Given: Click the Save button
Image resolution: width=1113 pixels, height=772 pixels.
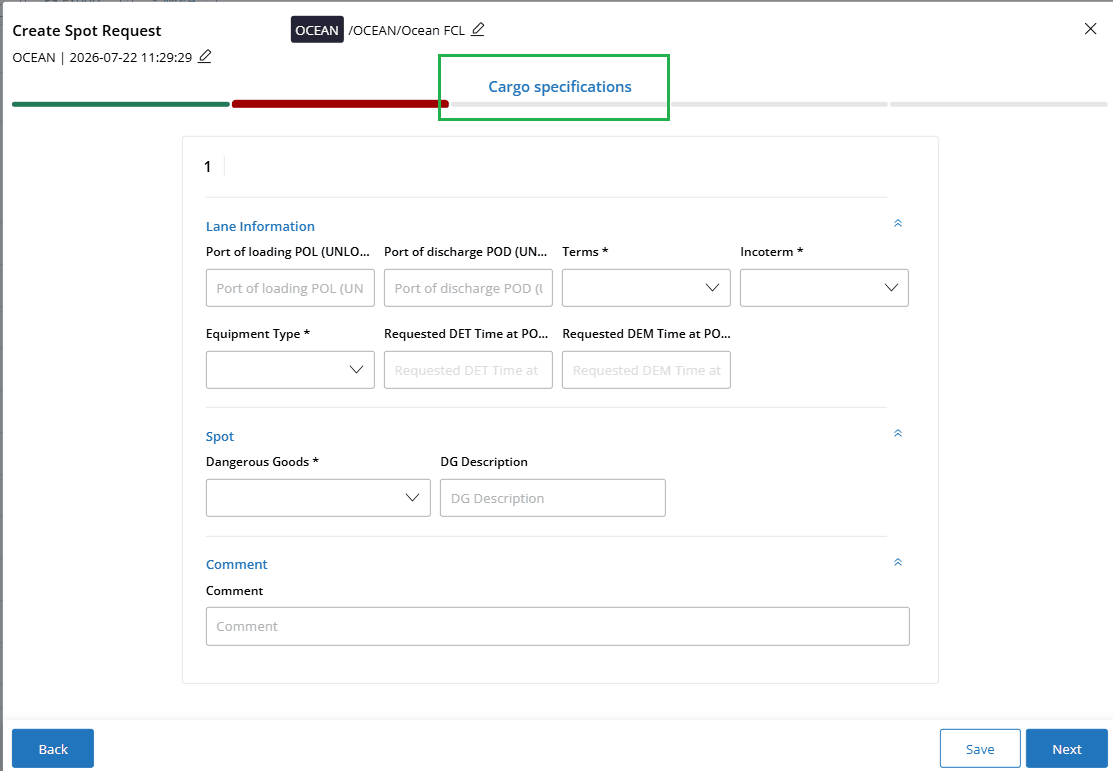Looking at the screenshot, I should [x=980, y=749].
